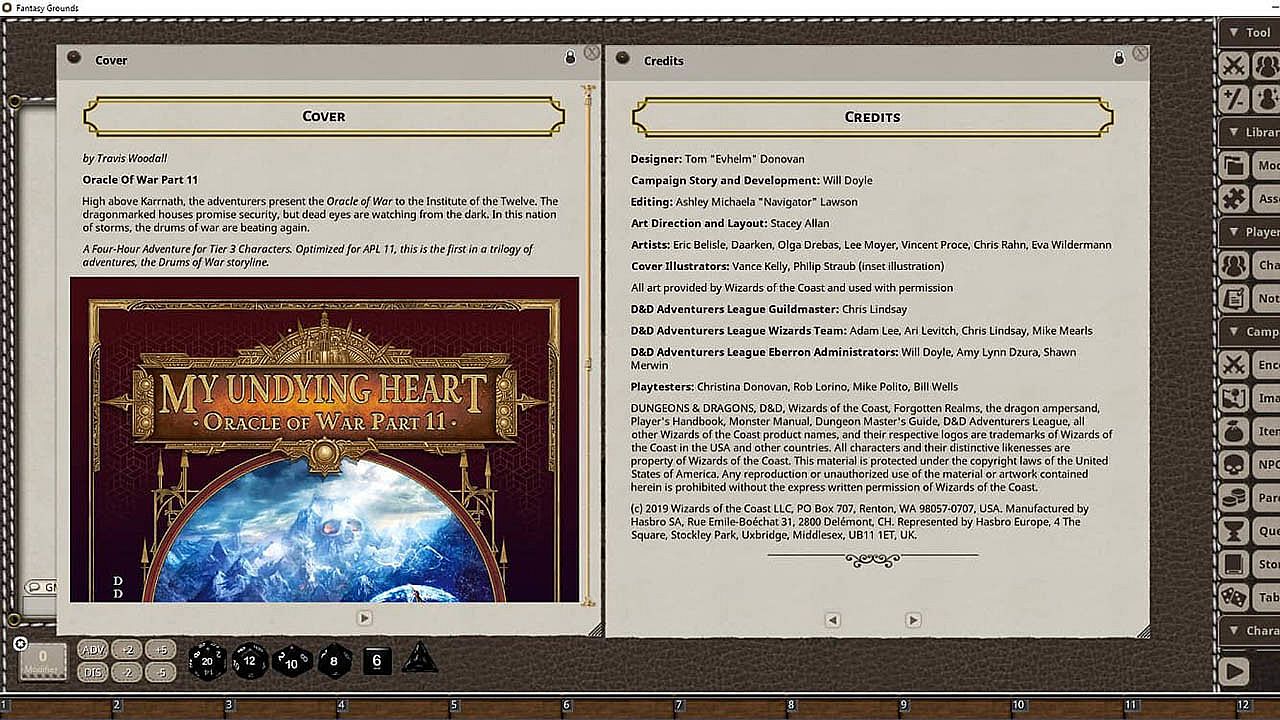1280x720 pixels.
Task: Click the "Editing:" credit line
Action: (744, 202)
